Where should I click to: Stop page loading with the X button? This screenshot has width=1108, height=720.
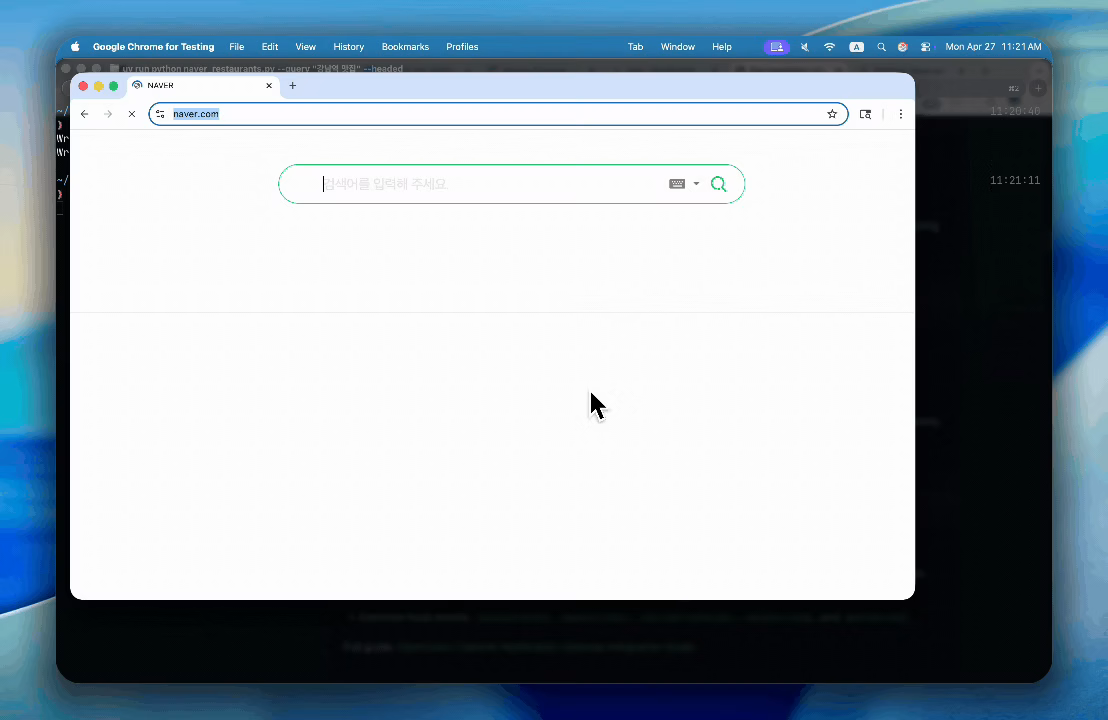(131, 114)
